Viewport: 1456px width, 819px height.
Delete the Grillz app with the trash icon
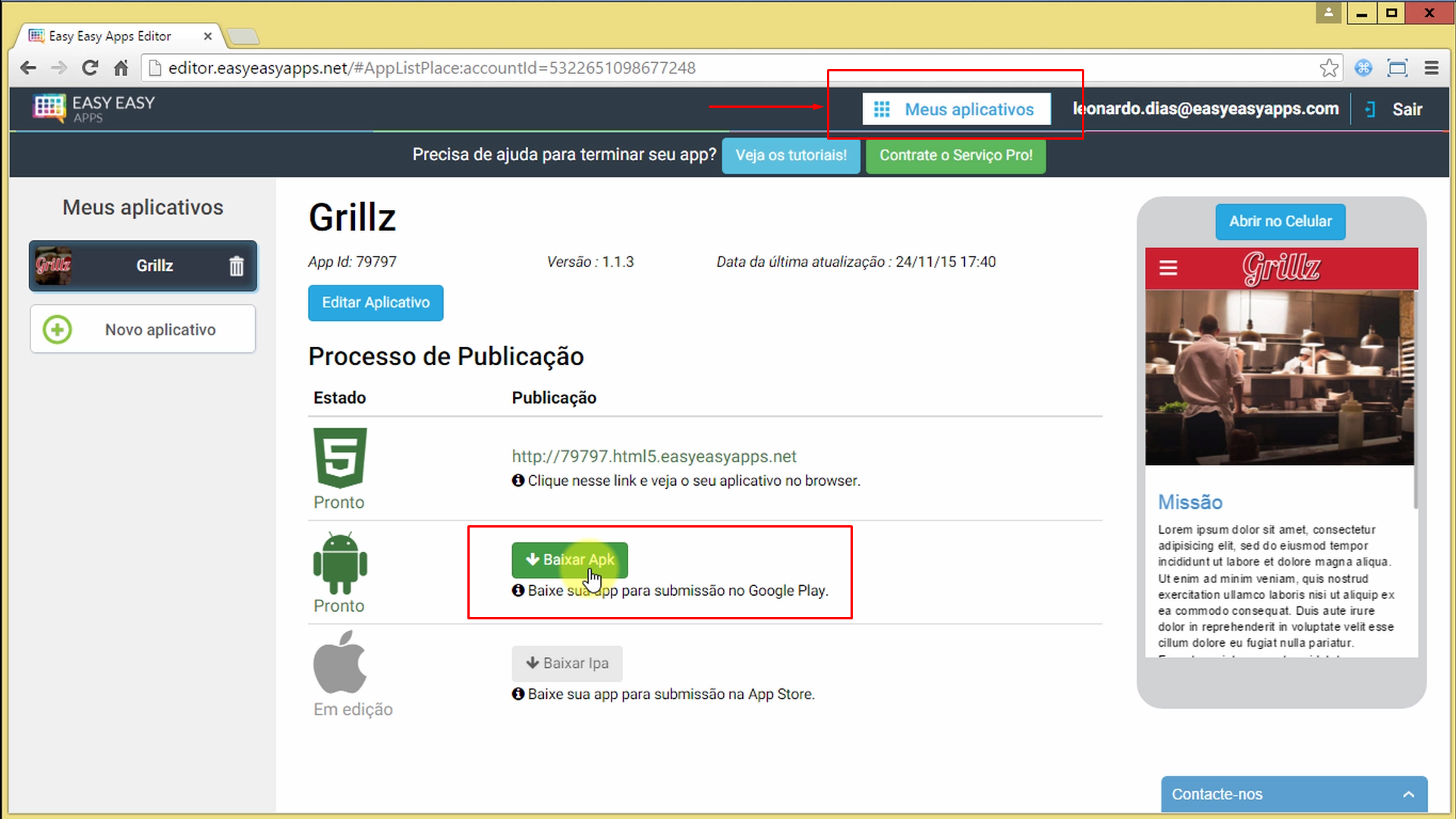(237, 266)
